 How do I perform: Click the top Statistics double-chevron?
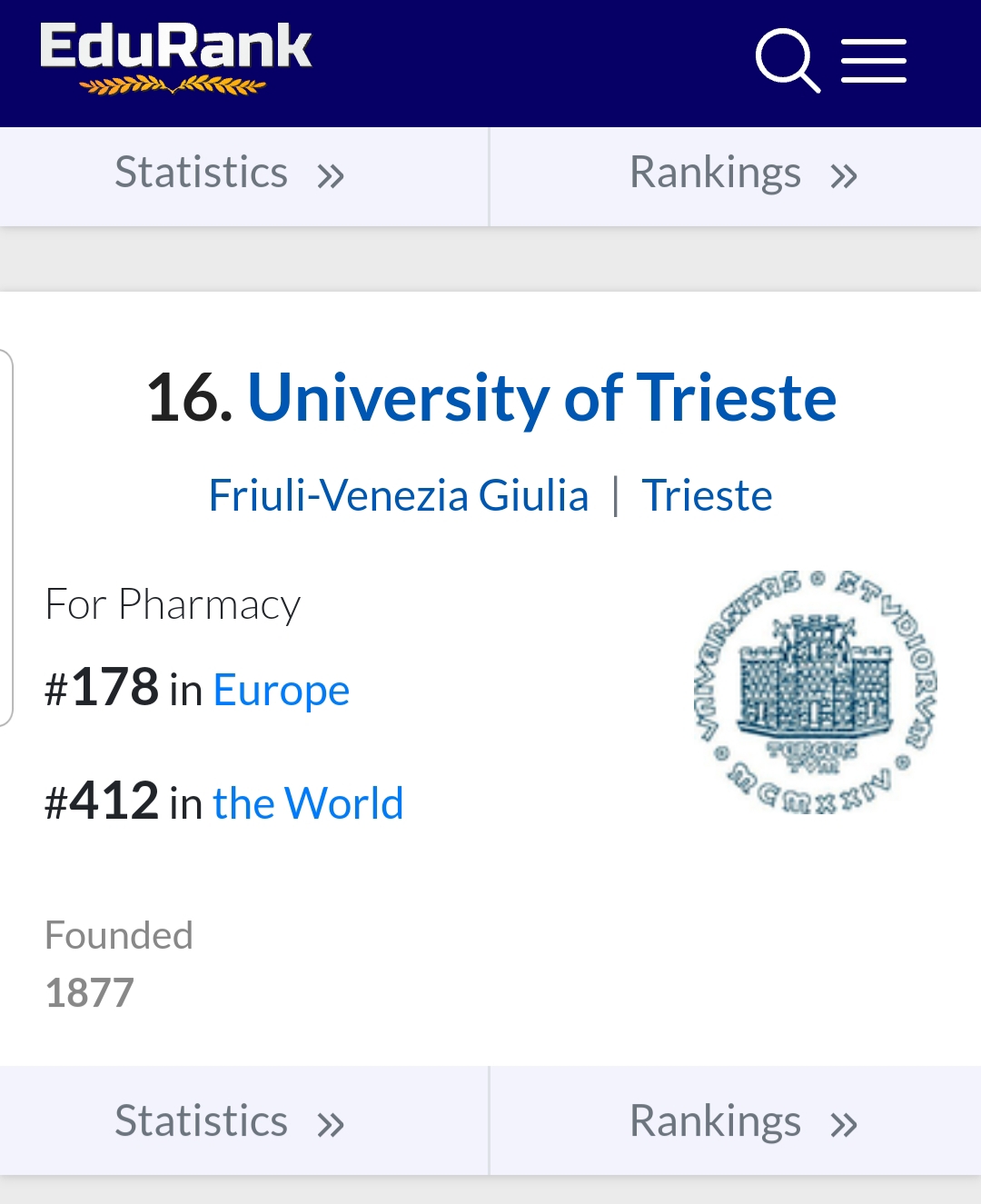pos(331,175)
